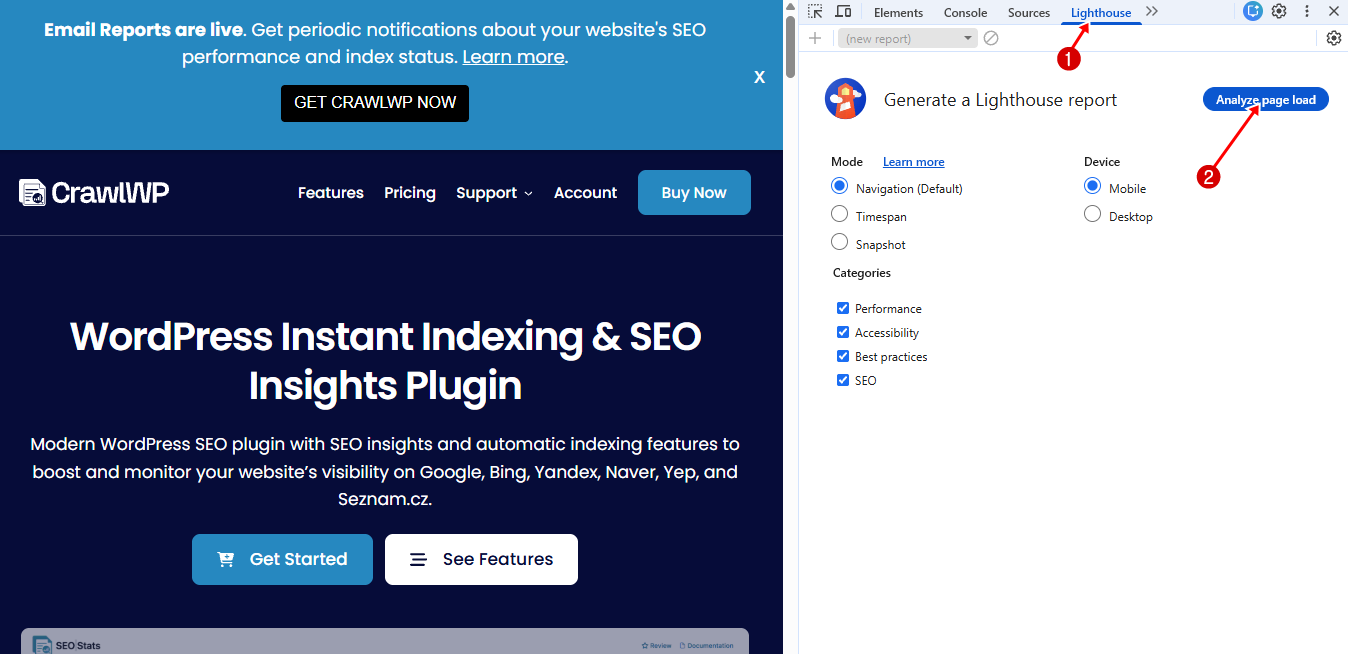Select Timespan mode

(840, 214)
